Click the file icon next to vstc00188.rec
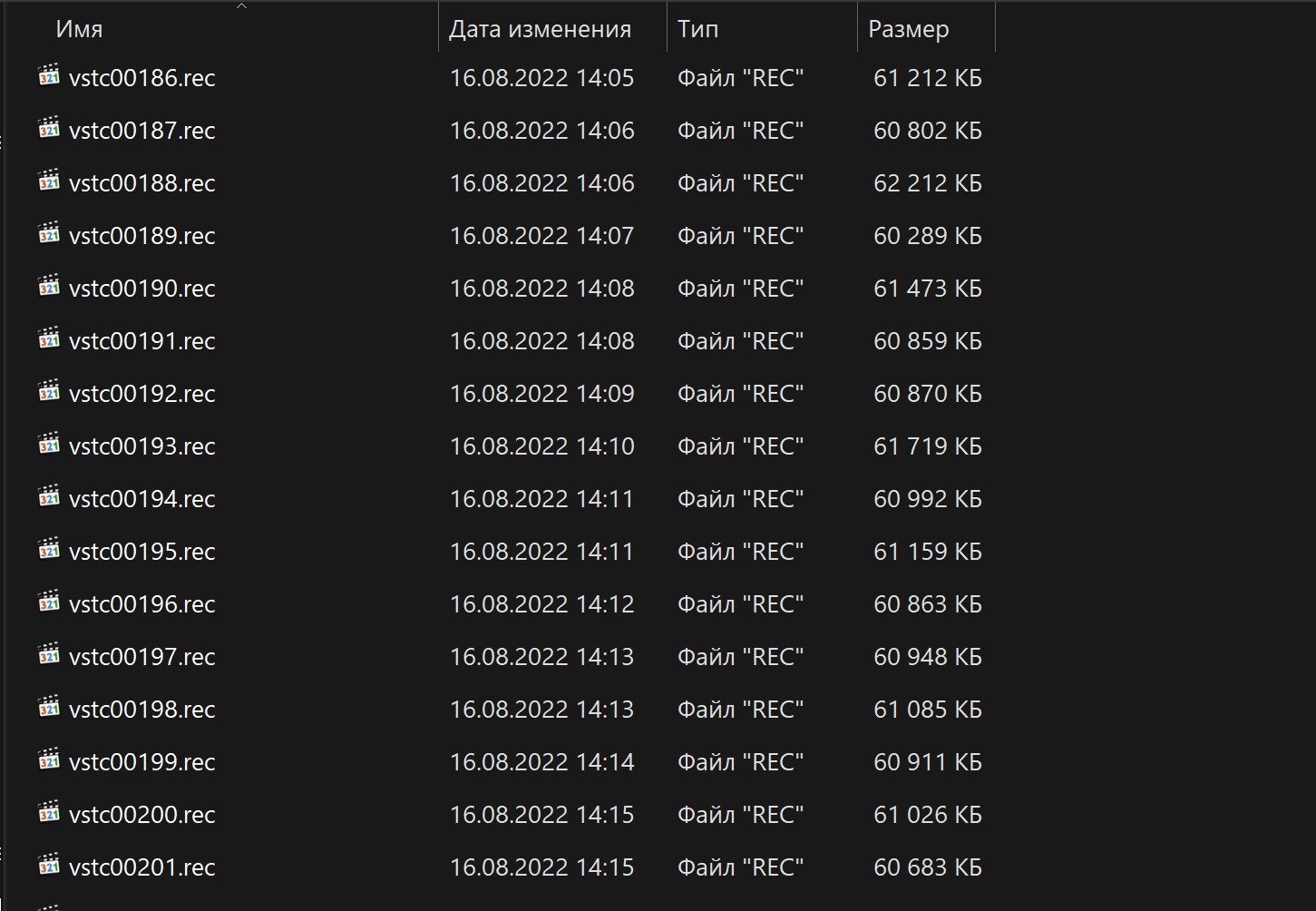1316x911 pixels. pos(49,181)
